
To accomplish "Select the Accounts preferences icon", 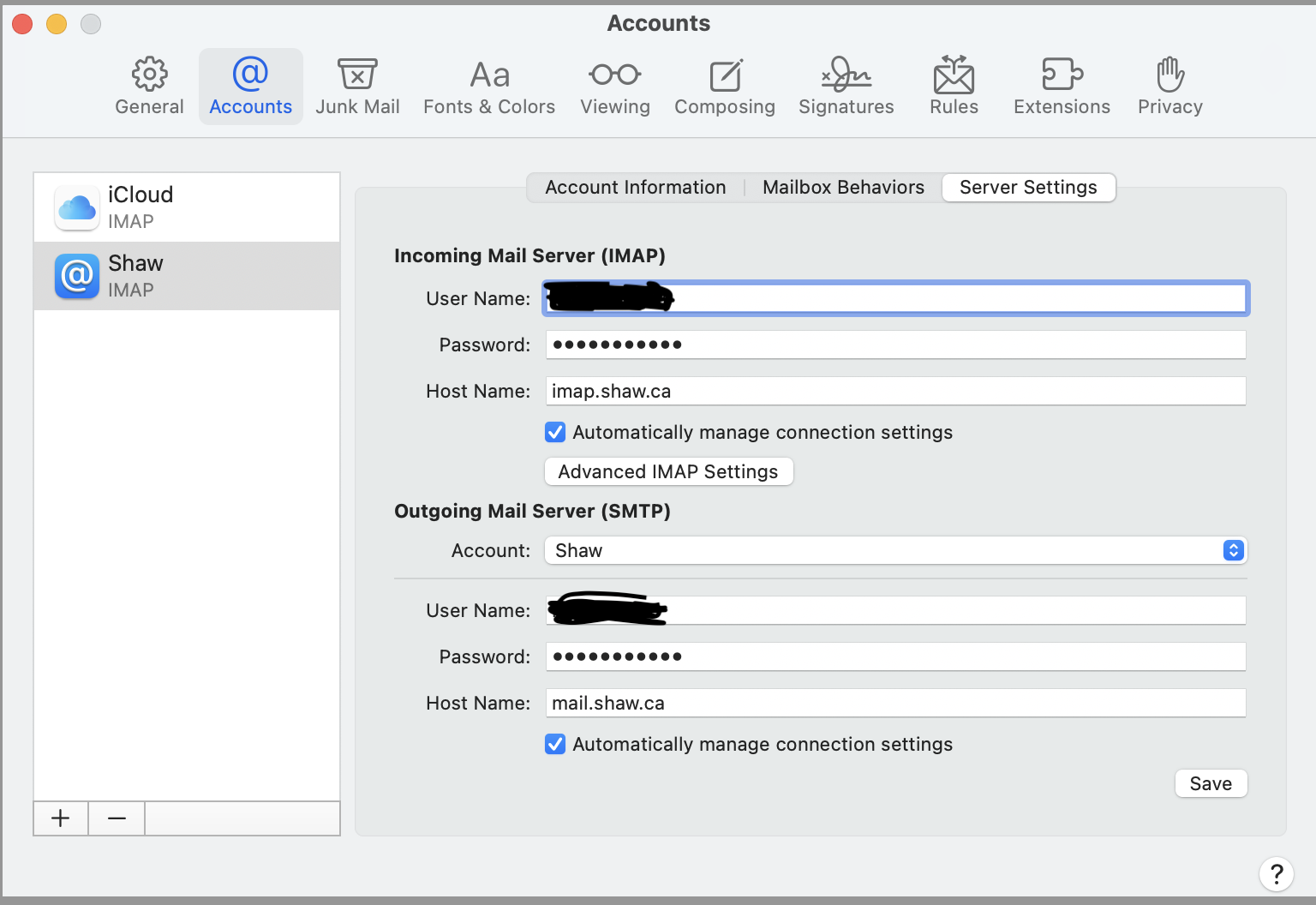I will coord(250,87).
